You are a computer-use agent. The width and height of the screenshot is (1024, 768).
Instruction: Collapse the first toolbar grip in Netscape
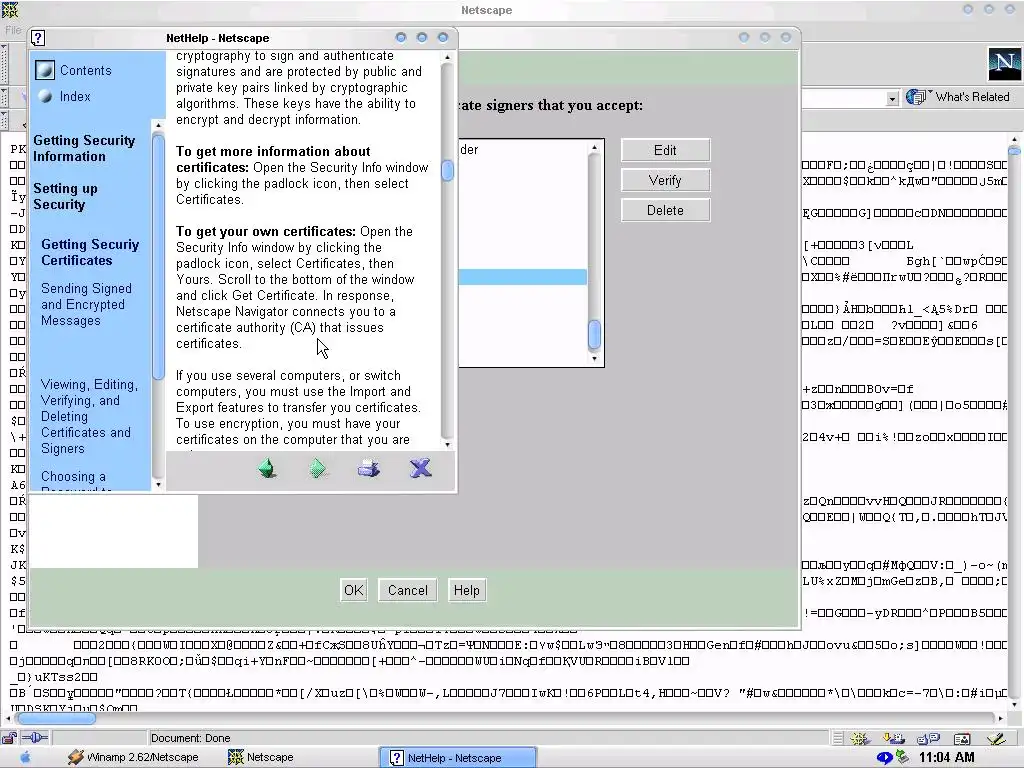[4, 64]
